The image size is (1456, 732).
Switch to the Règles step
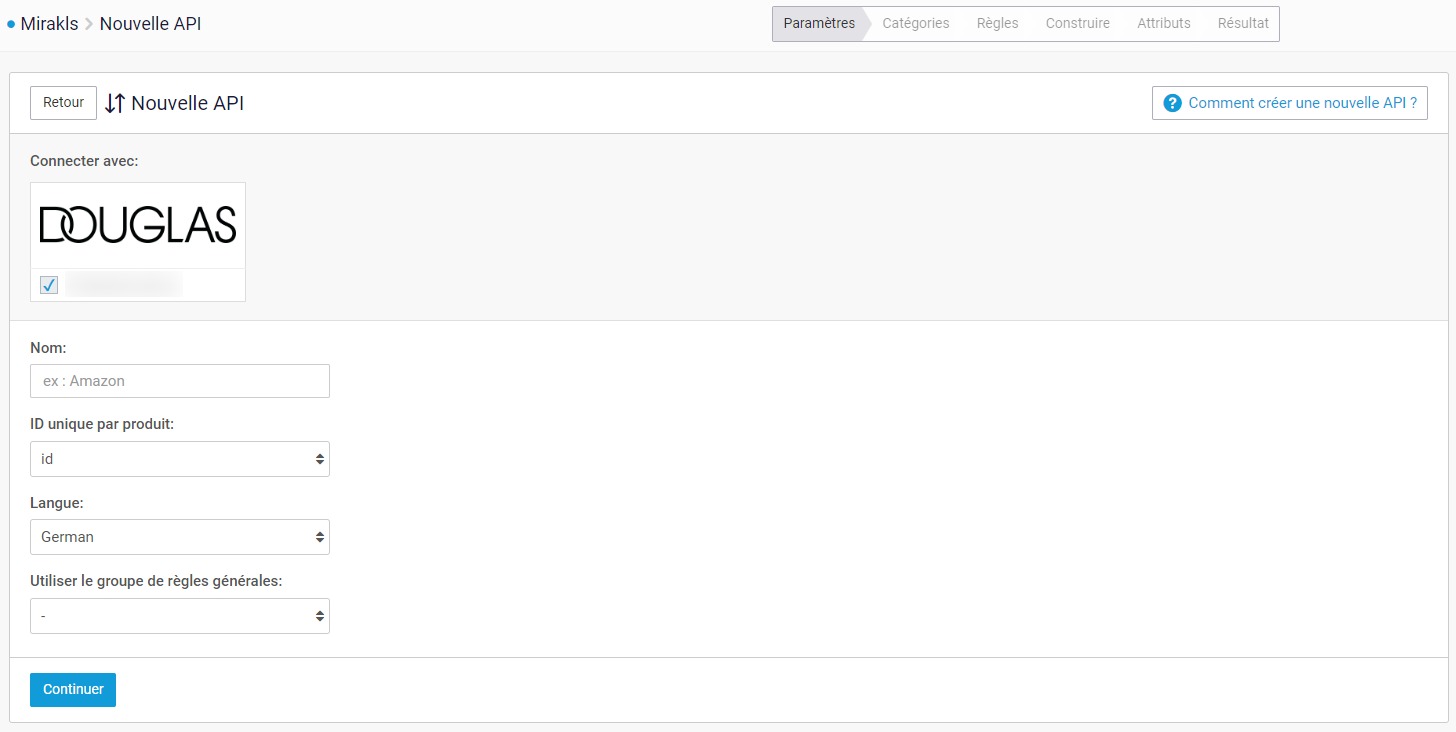click(x=997, y=24)
